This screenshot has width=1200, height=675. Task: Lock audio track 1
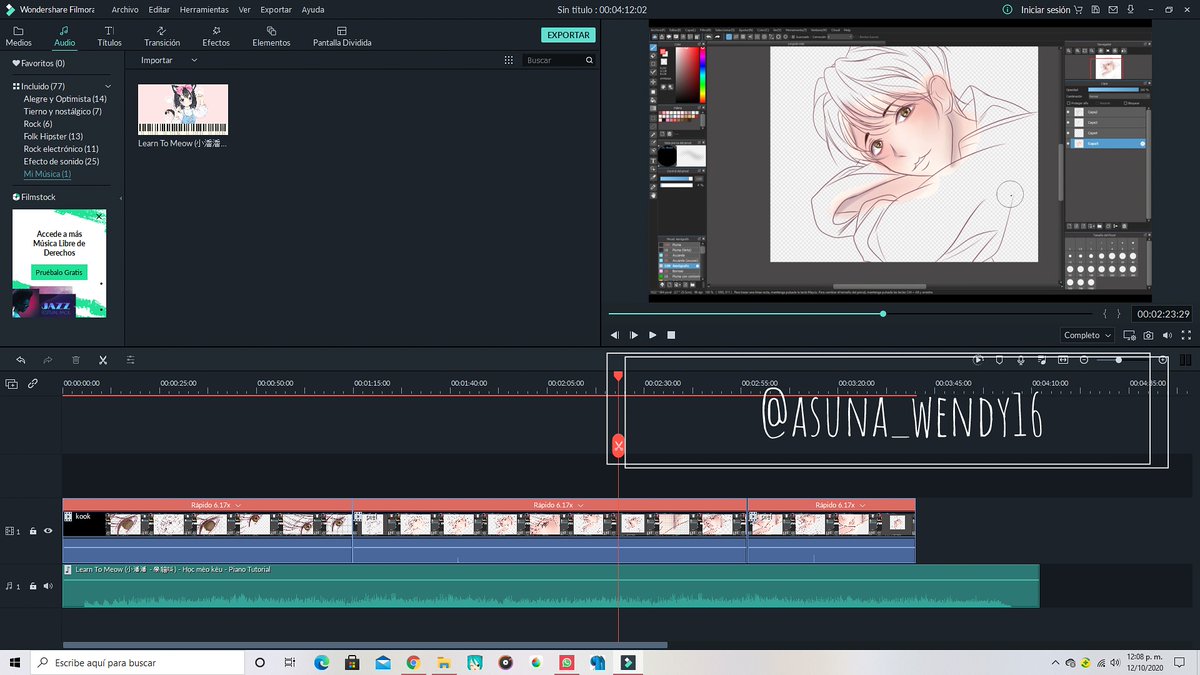pos(33,586)
